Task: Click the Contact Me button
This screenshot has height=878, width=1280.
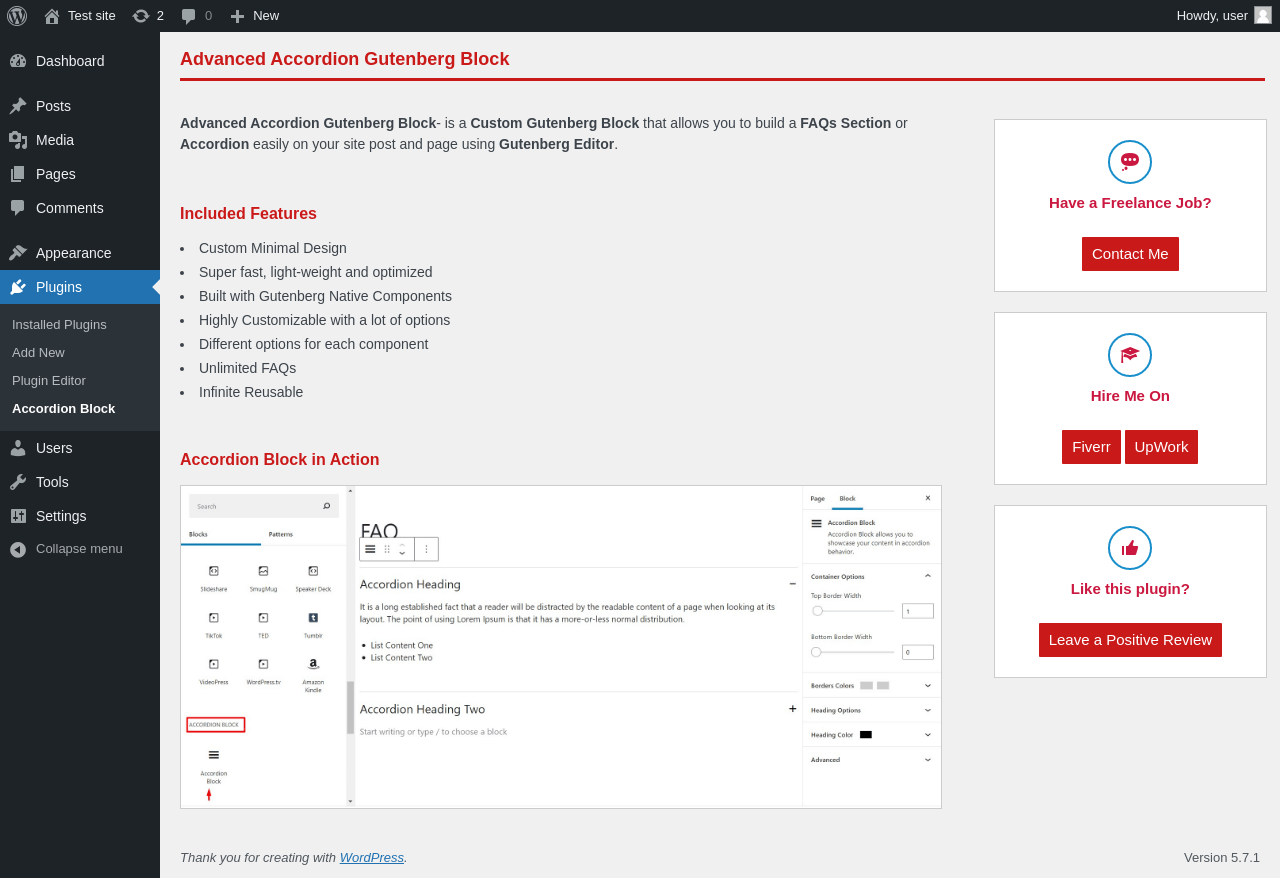Action: coord(1130,254)
